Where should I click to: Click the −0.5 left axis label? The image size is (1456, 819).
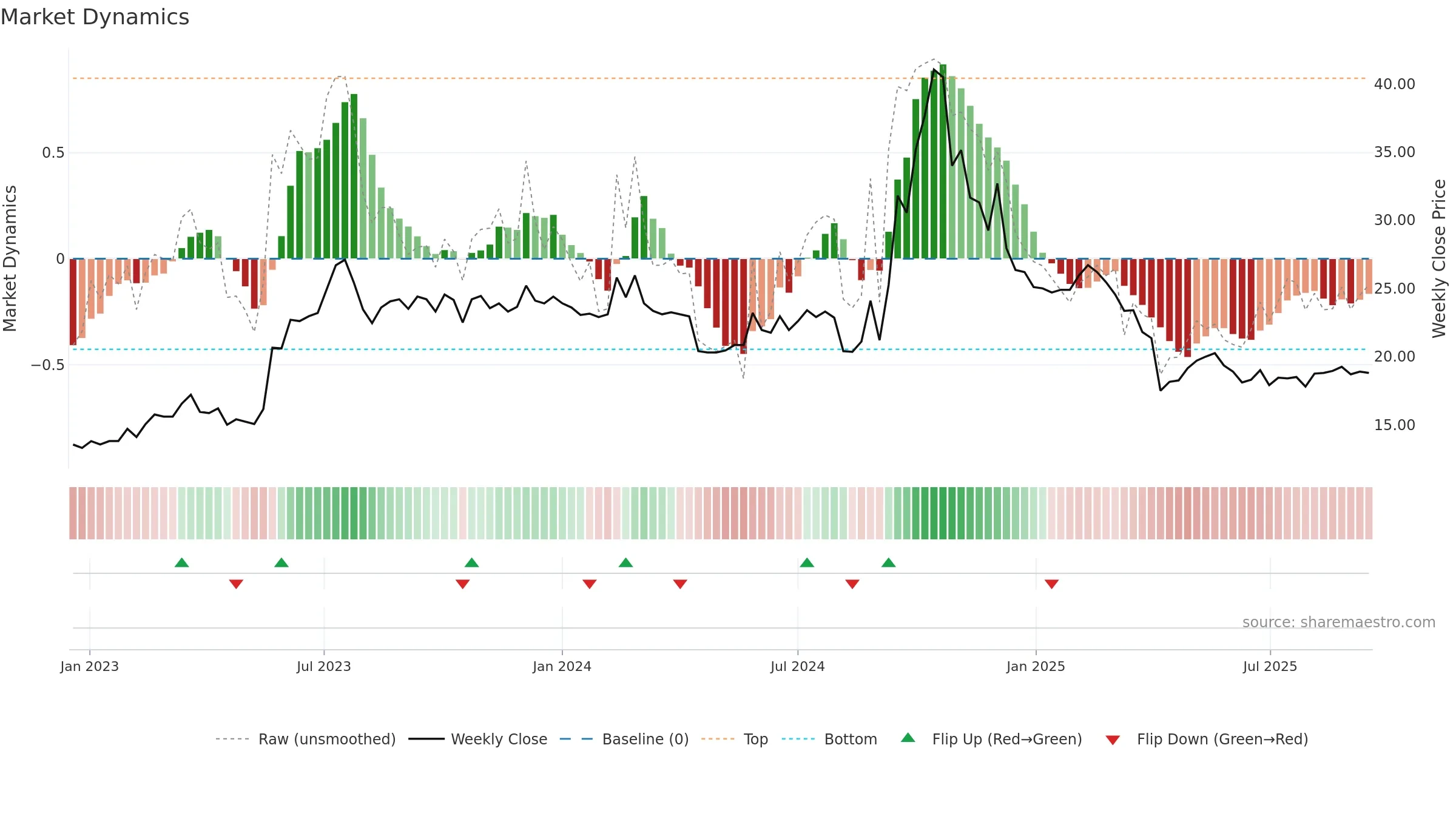48,365
